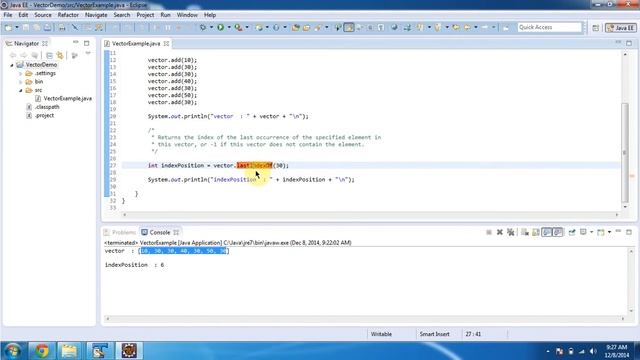Click the Open Perspective icon

point(596,28)
